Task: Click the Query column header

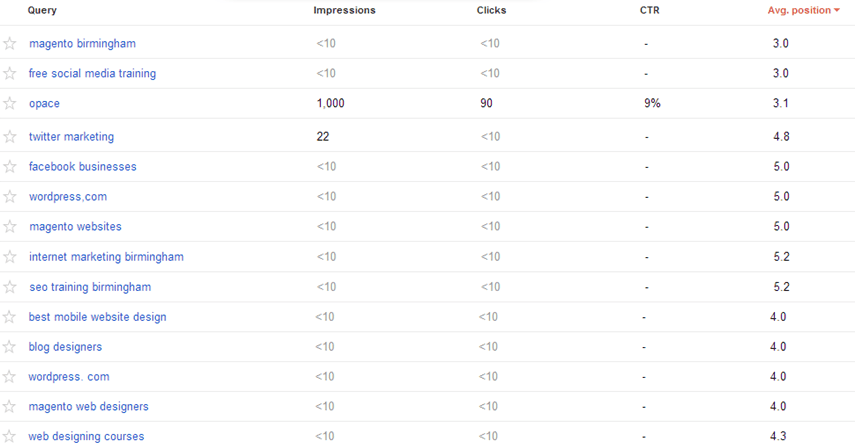Action: pos(43,11)
